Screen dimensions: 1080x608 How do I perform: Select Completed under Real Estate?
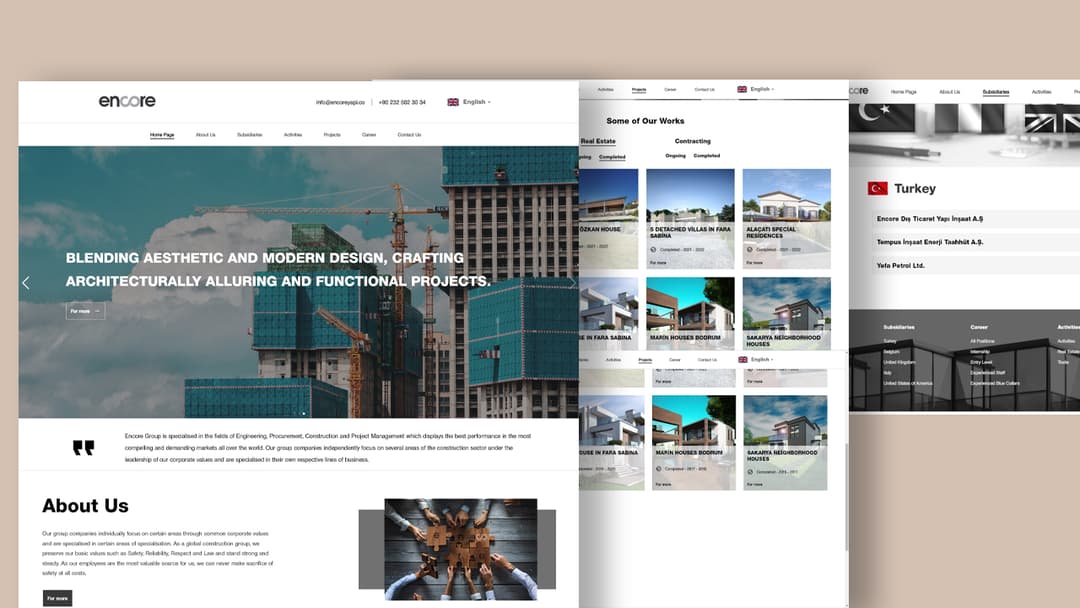pos(612,157)
